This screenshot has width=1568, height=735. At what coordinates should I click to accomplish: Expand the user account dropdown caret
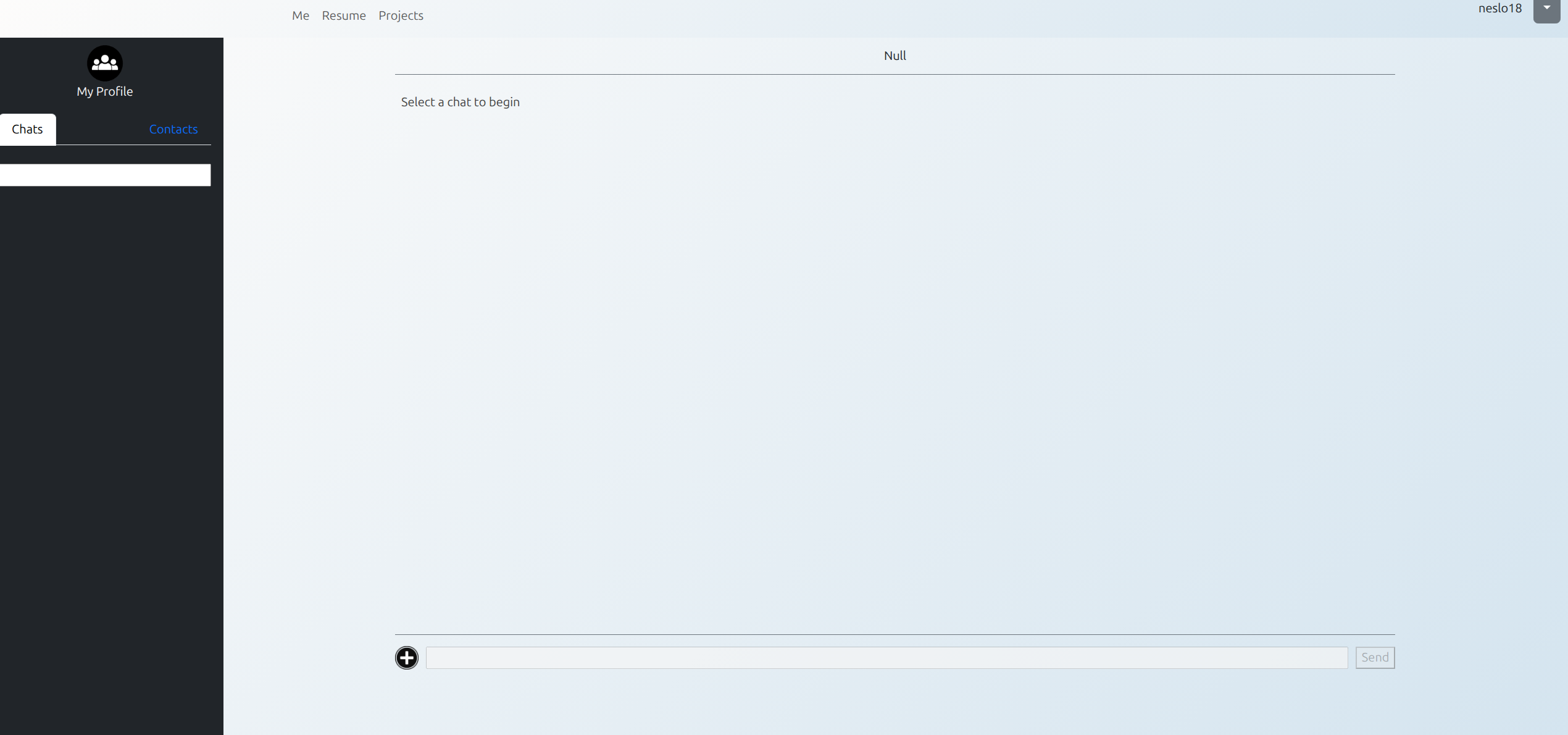point(1546,9)
